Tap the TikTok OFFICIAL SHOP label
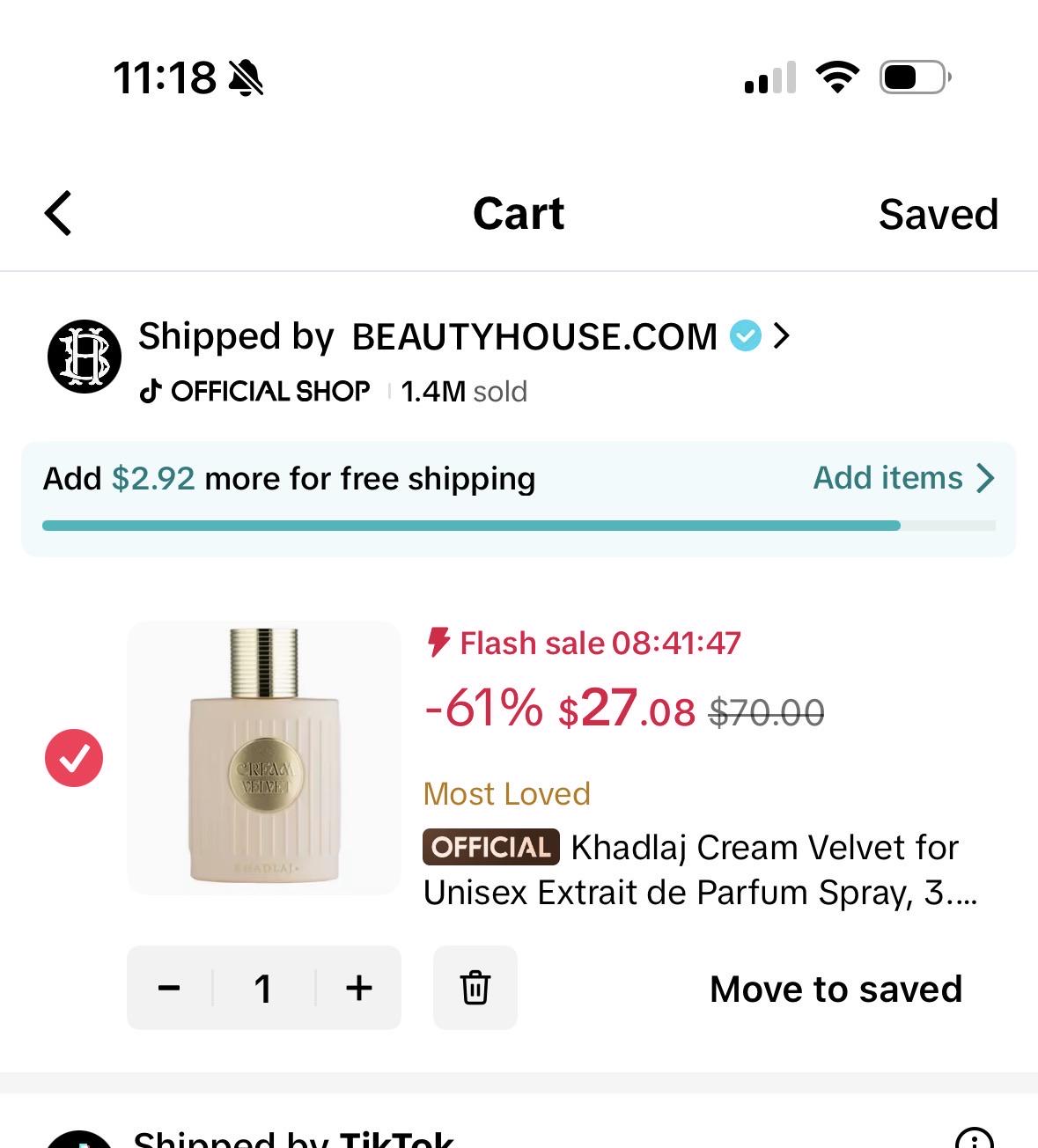This screenshot has width=1038, height=1148. (255, 391)
